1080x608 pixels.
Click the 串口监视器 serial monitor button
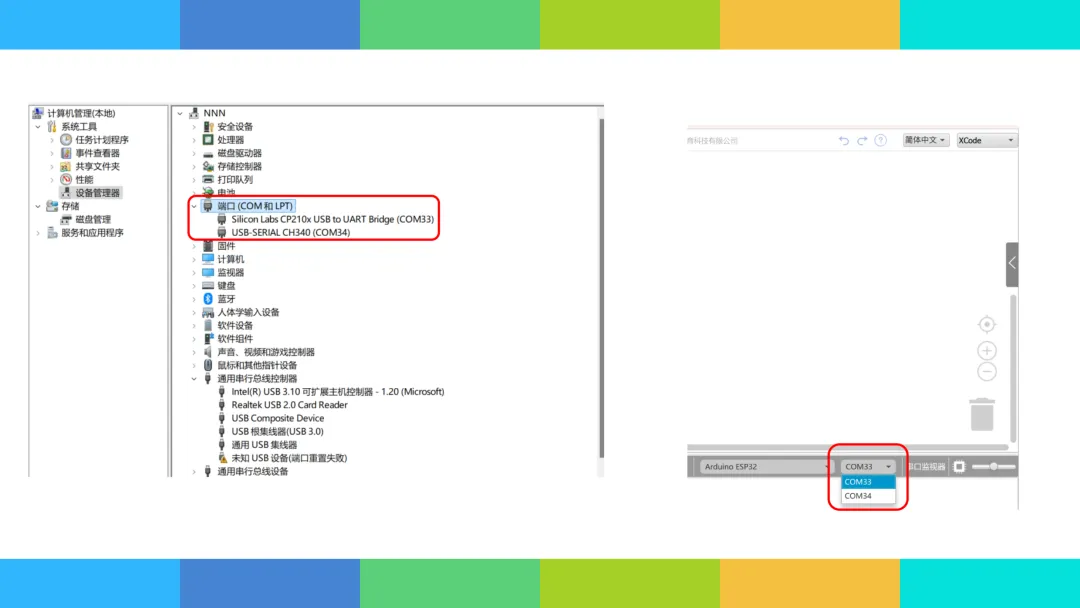(x=926, y=467)
